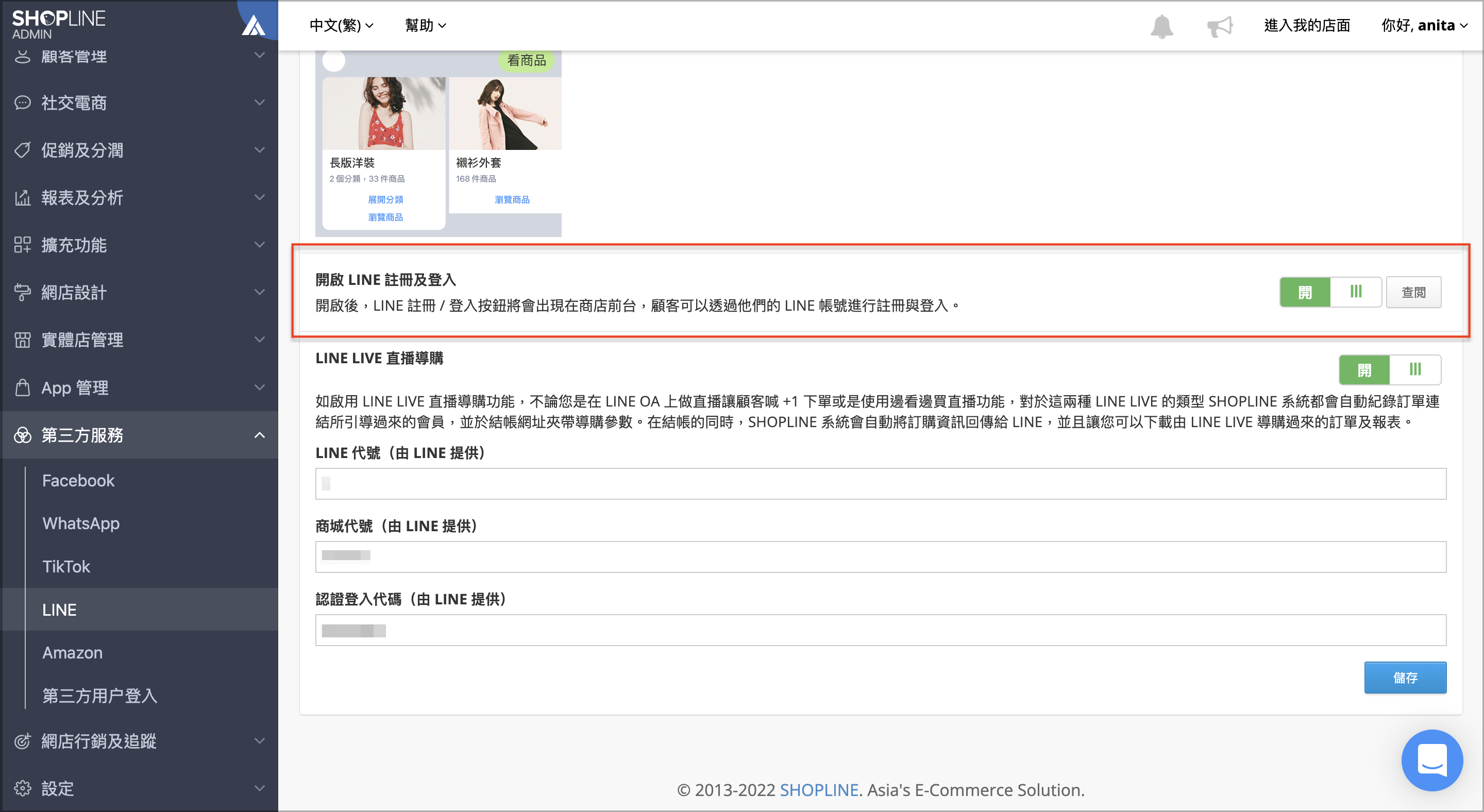
Task: Click the 查閱 view button
Action: [1414, 292]
